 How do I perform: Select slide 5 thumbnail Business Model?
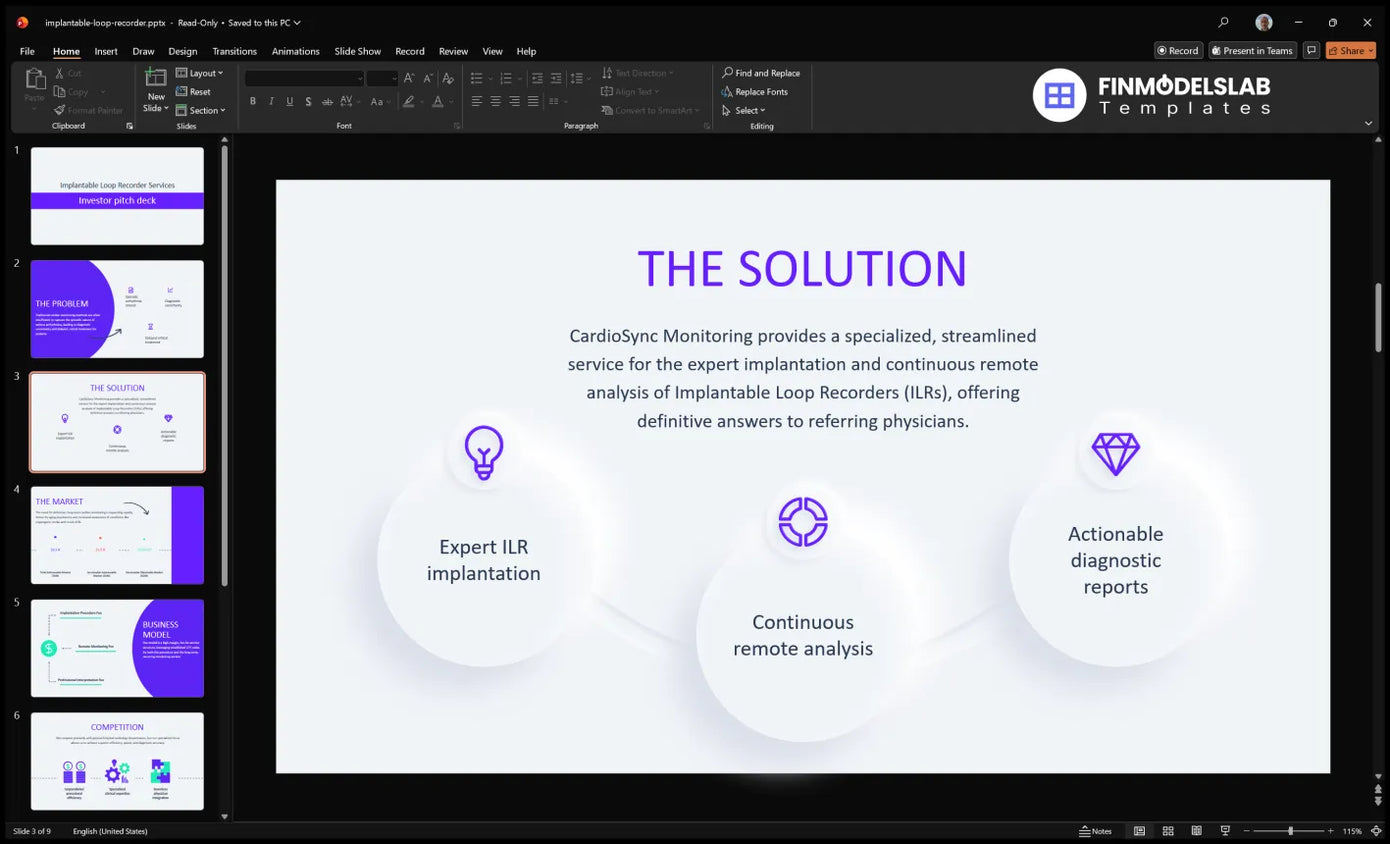117,648
